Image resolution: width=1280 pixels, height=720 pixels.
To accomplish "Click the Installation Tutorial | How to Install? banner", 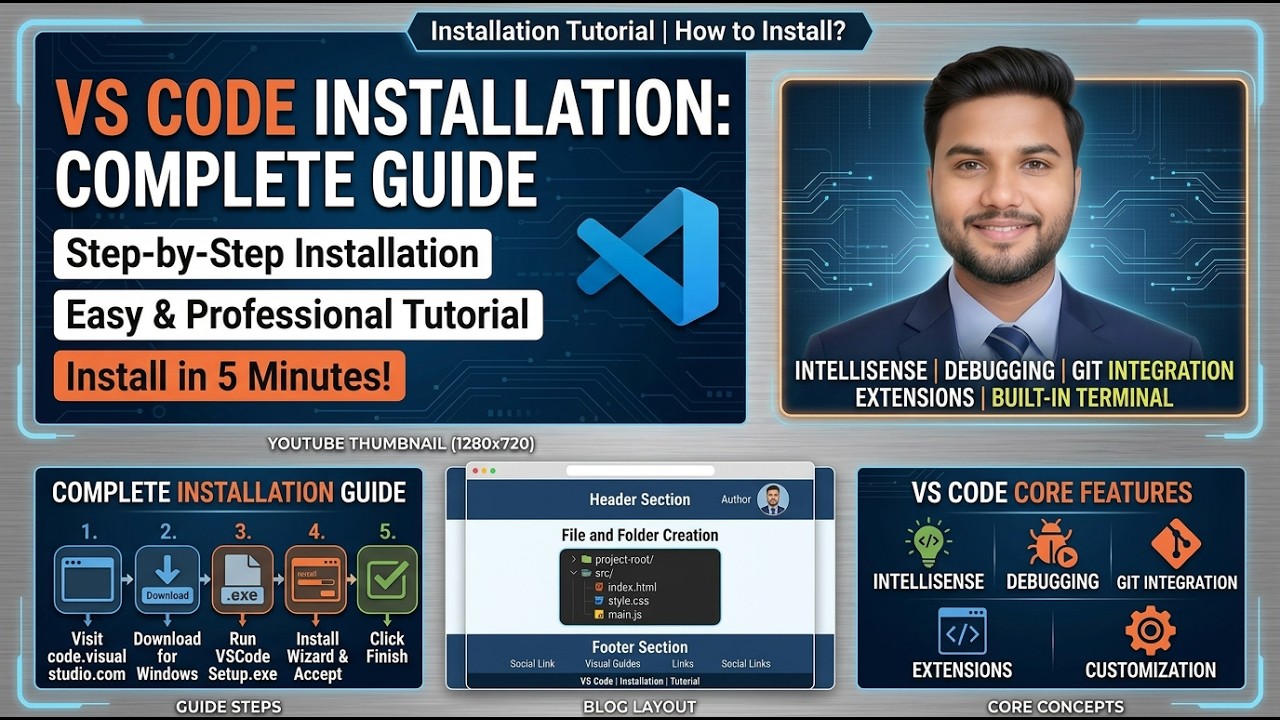I will [638, 31].
